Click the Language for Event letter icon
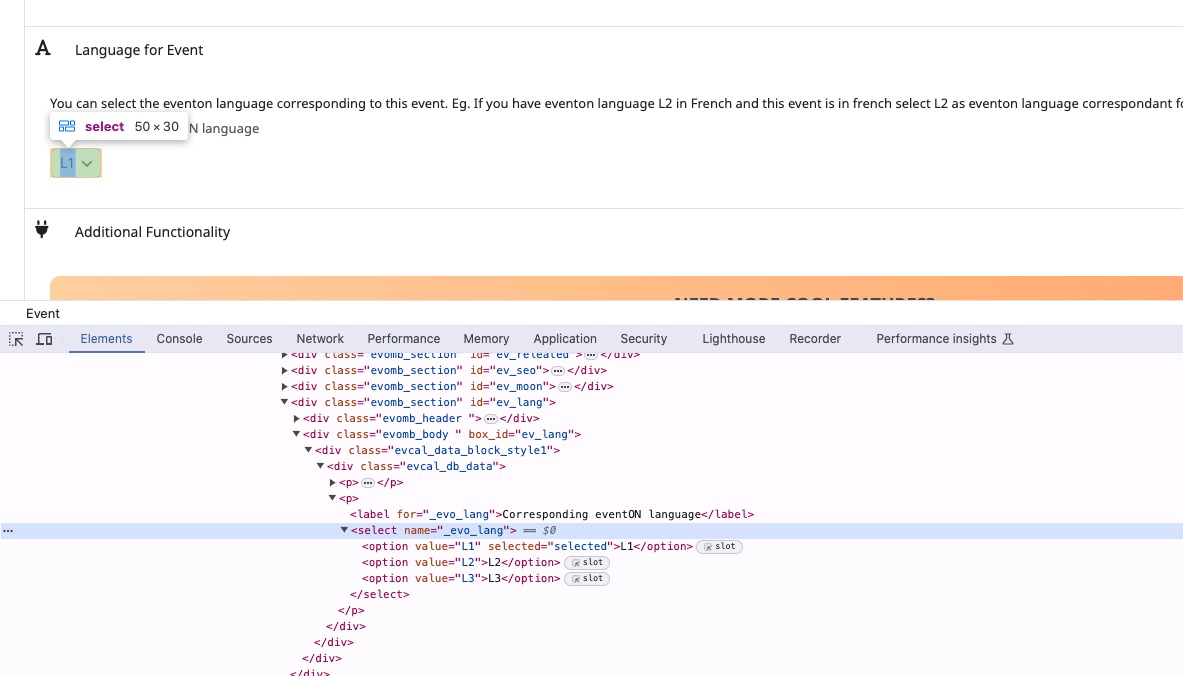 pos(43,48)
